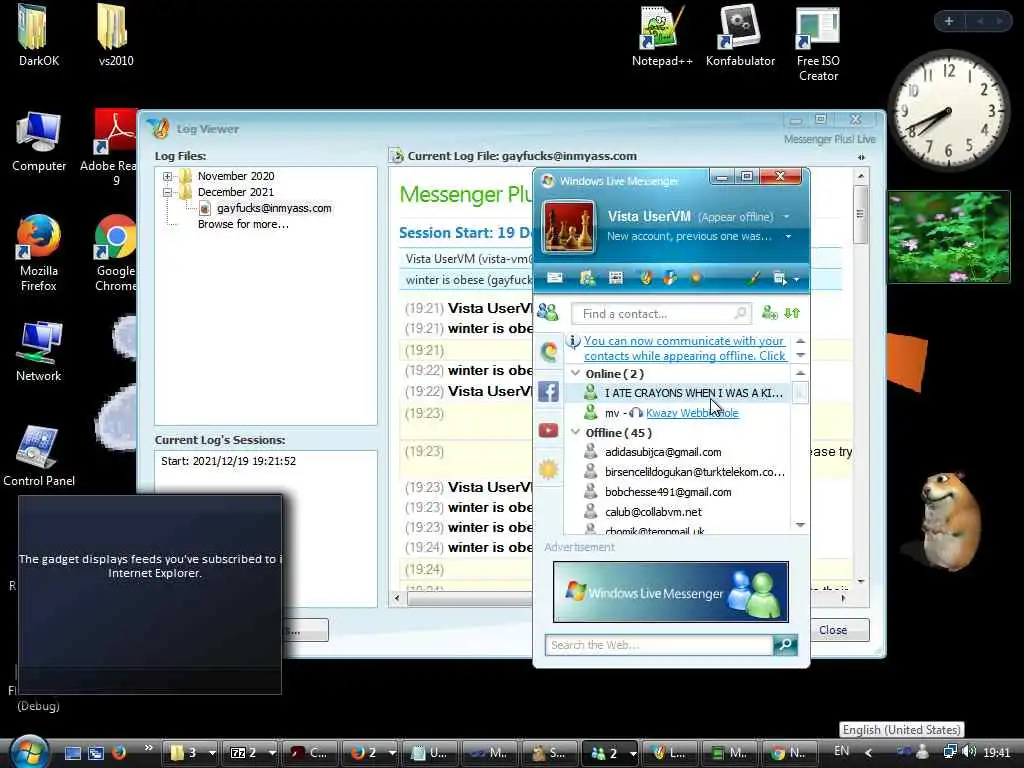Click the flower slideshow gadget picture
Viewport: 1024px width, 768px height.
pos(949,236)
